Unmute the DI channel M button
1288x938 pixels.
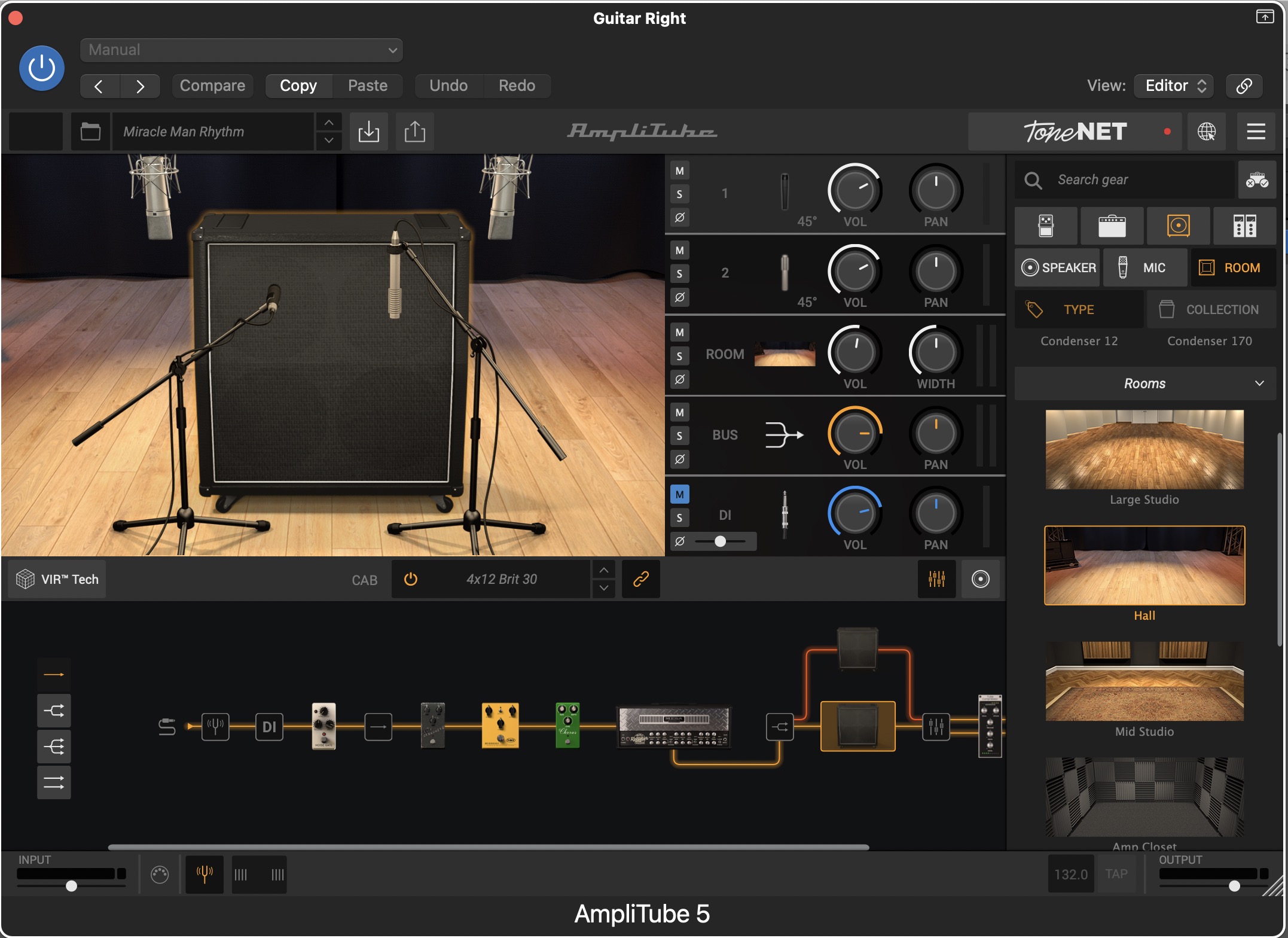(x=680, y=495)
